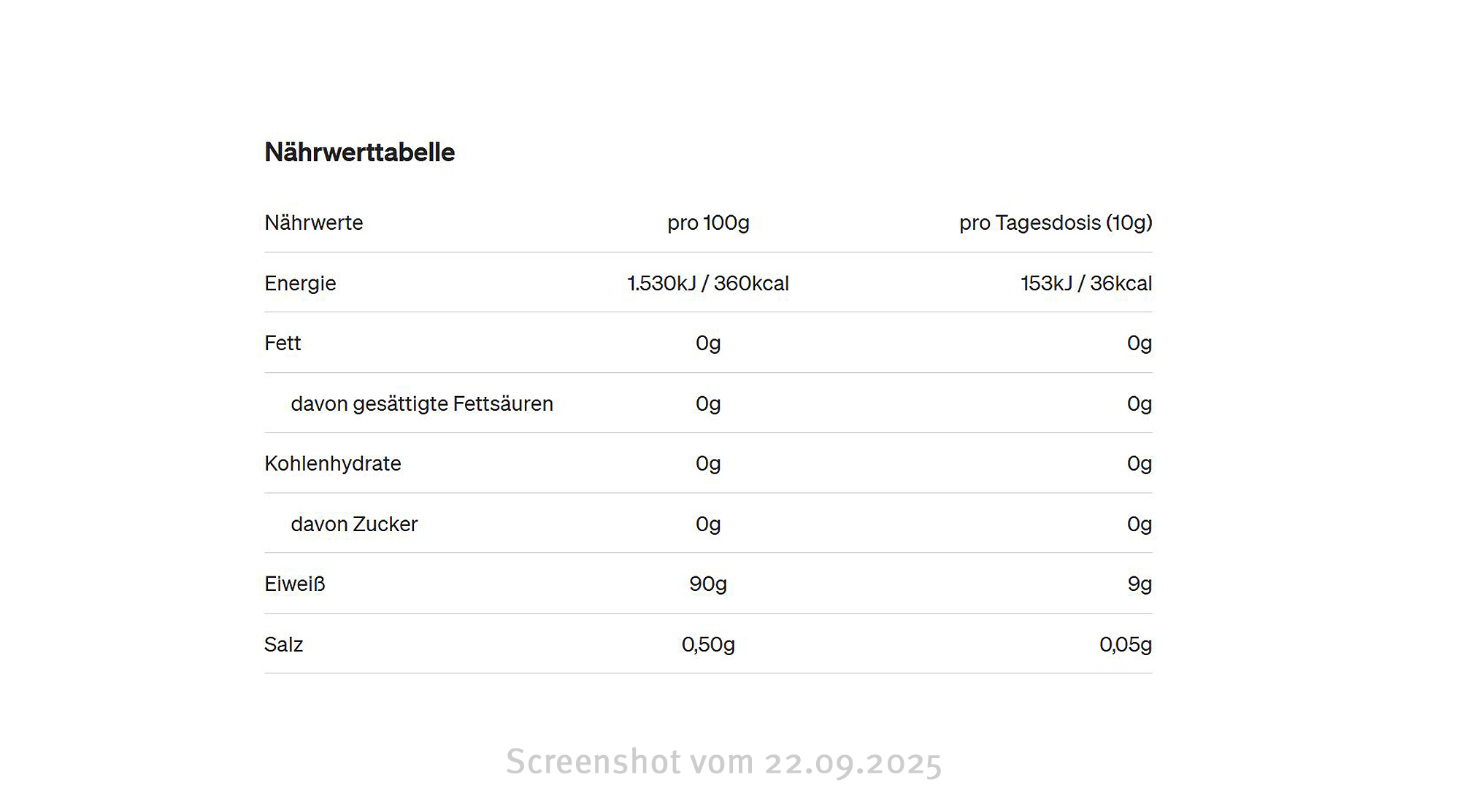
Task: Select the 1.530kJ / 360kcal energy value
Action: 708,283
